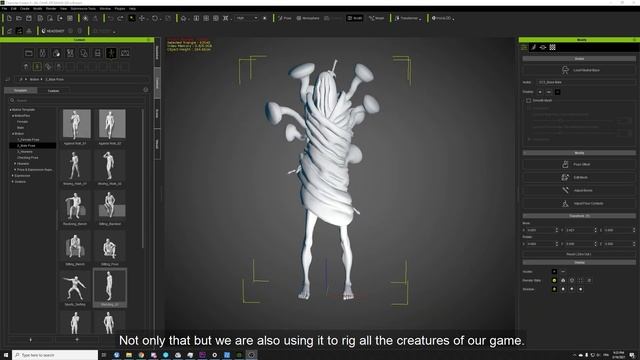Screen dimensions: 640x360
Task: Click the Pose toolbar button
Action: 284,18
